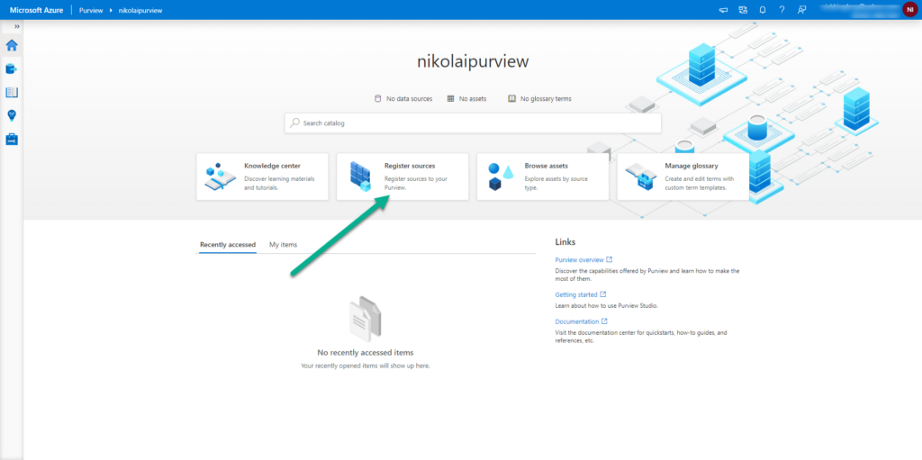
Task: Switch to the My items tab
Action: click(x=283, y=245)
